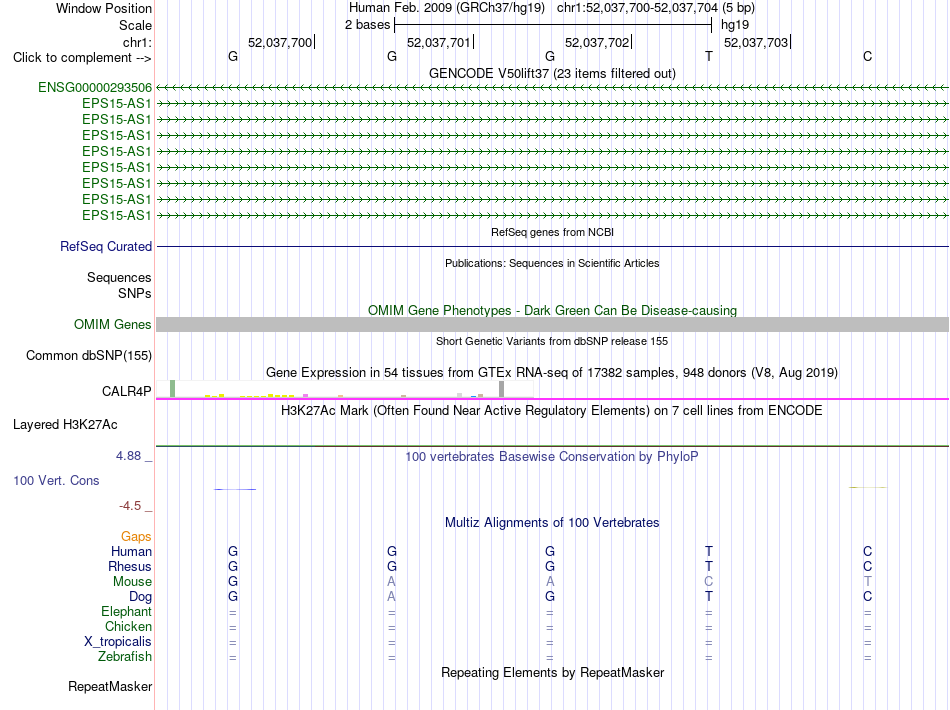This screenshot has width=950, height=710.
Task: Click the Scale label
Action: pyautogui.click(x=135, y=25)
